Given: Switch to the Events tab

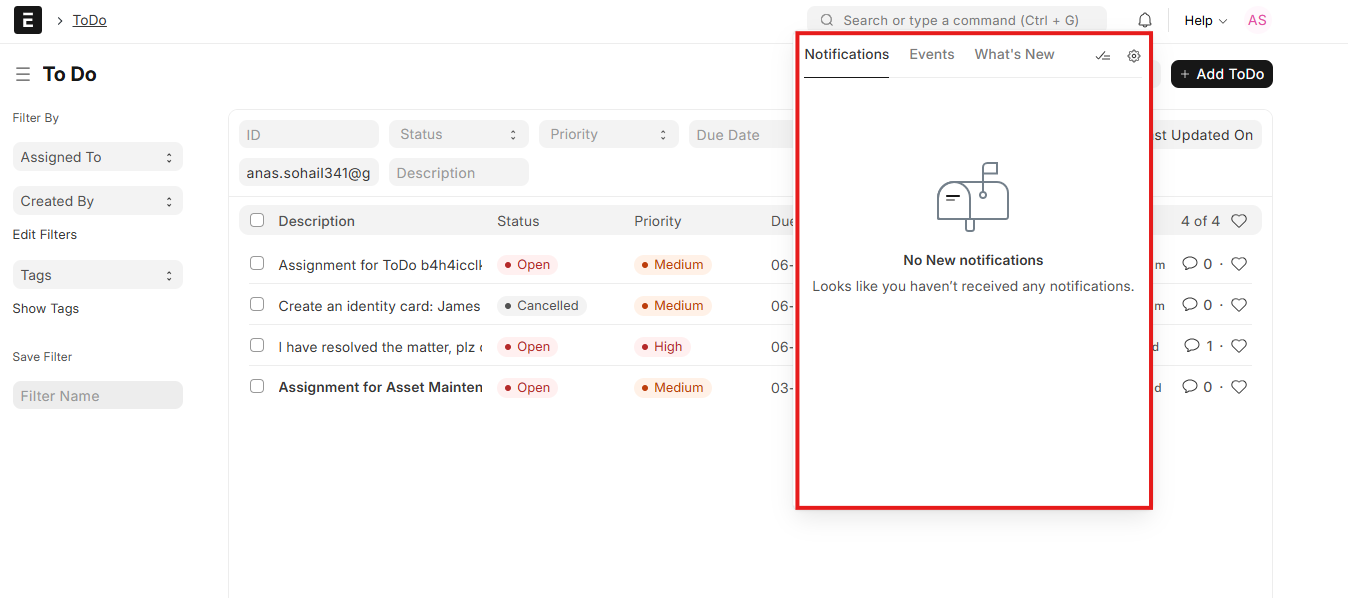Looking at the screenshot, I should click(x=932, y=54).
